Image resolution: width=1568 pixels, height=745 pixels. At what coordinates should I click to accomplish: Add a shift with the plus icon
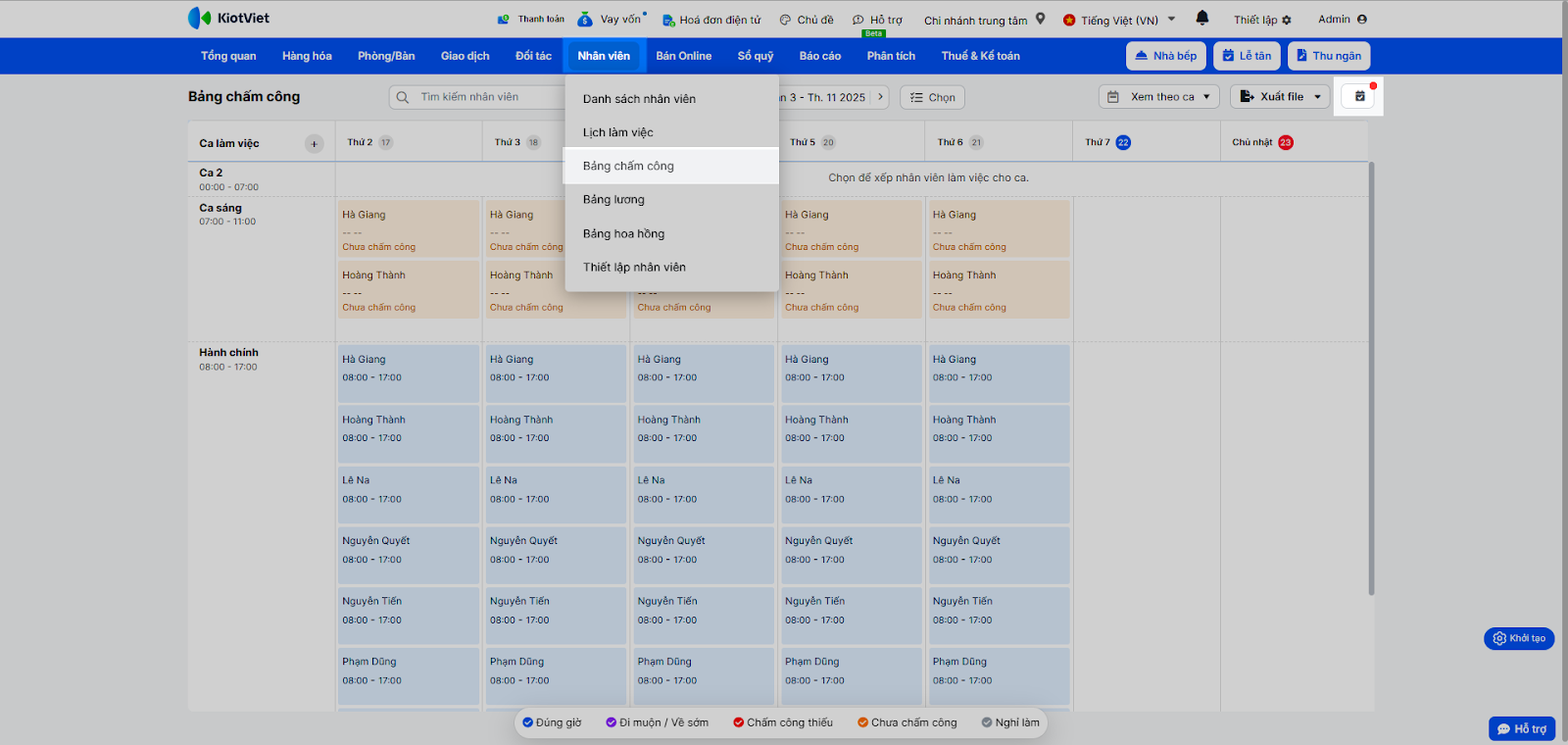(314, 143)
